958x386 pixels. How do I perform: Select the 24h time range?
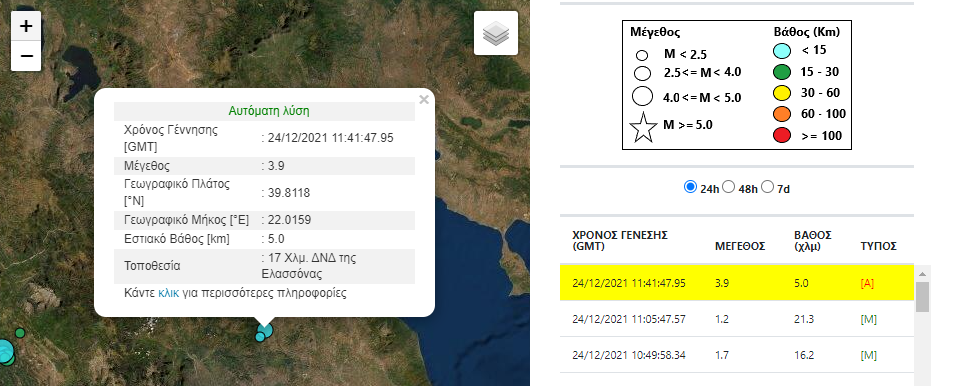pyautogui.click(x=690, y=187)
